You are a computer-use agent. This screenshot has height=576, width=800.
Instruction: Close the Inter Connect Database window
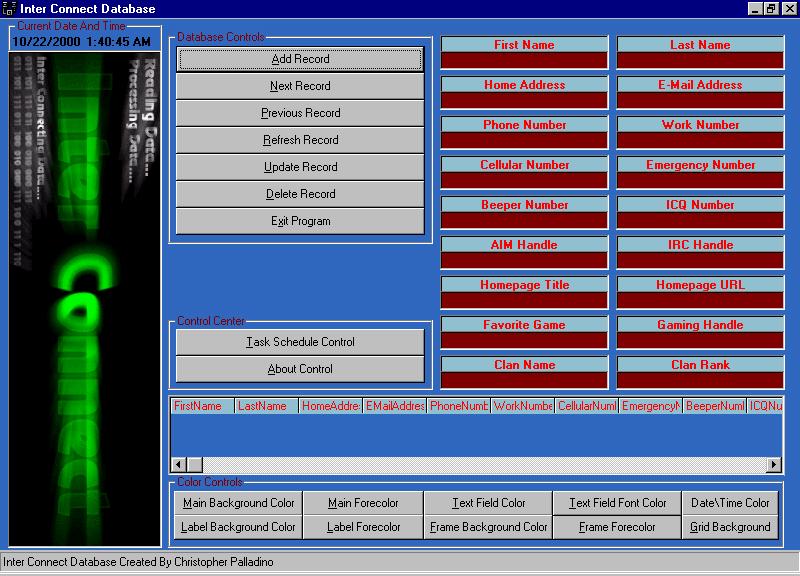click(789, 9)
